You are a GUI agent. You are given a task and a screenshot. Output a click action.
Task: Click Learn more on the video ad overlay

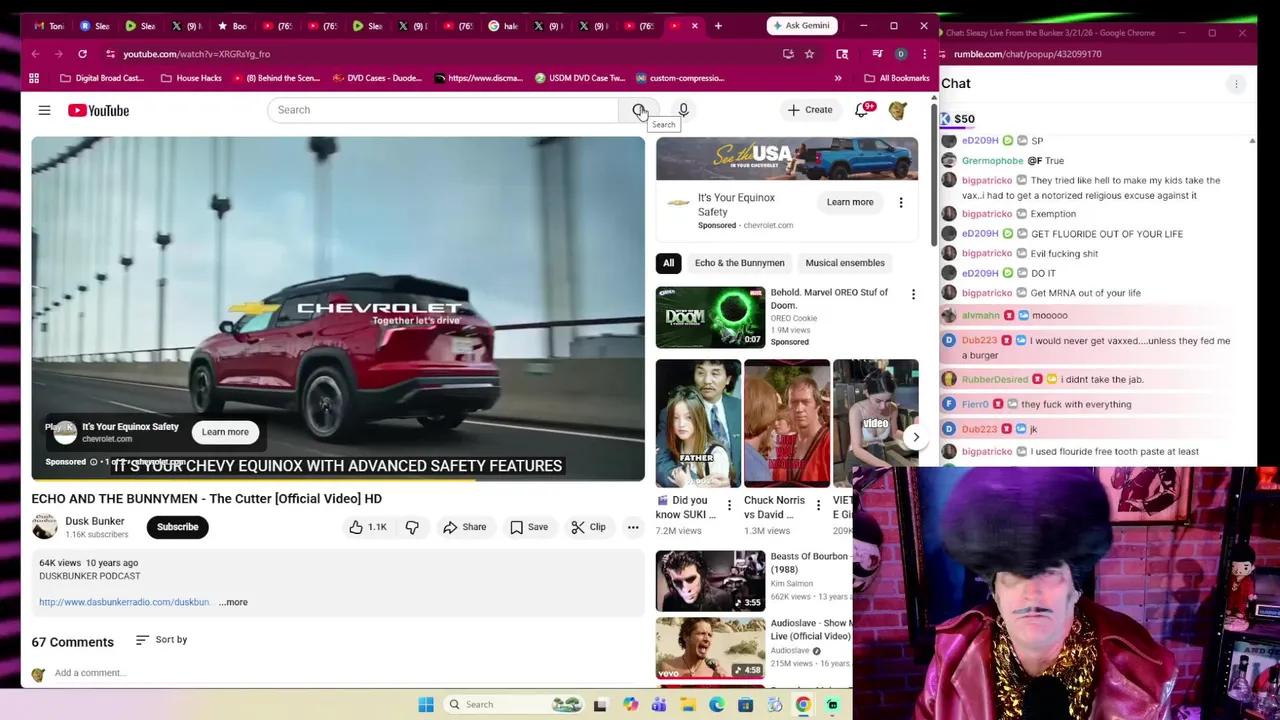[225, 432]
